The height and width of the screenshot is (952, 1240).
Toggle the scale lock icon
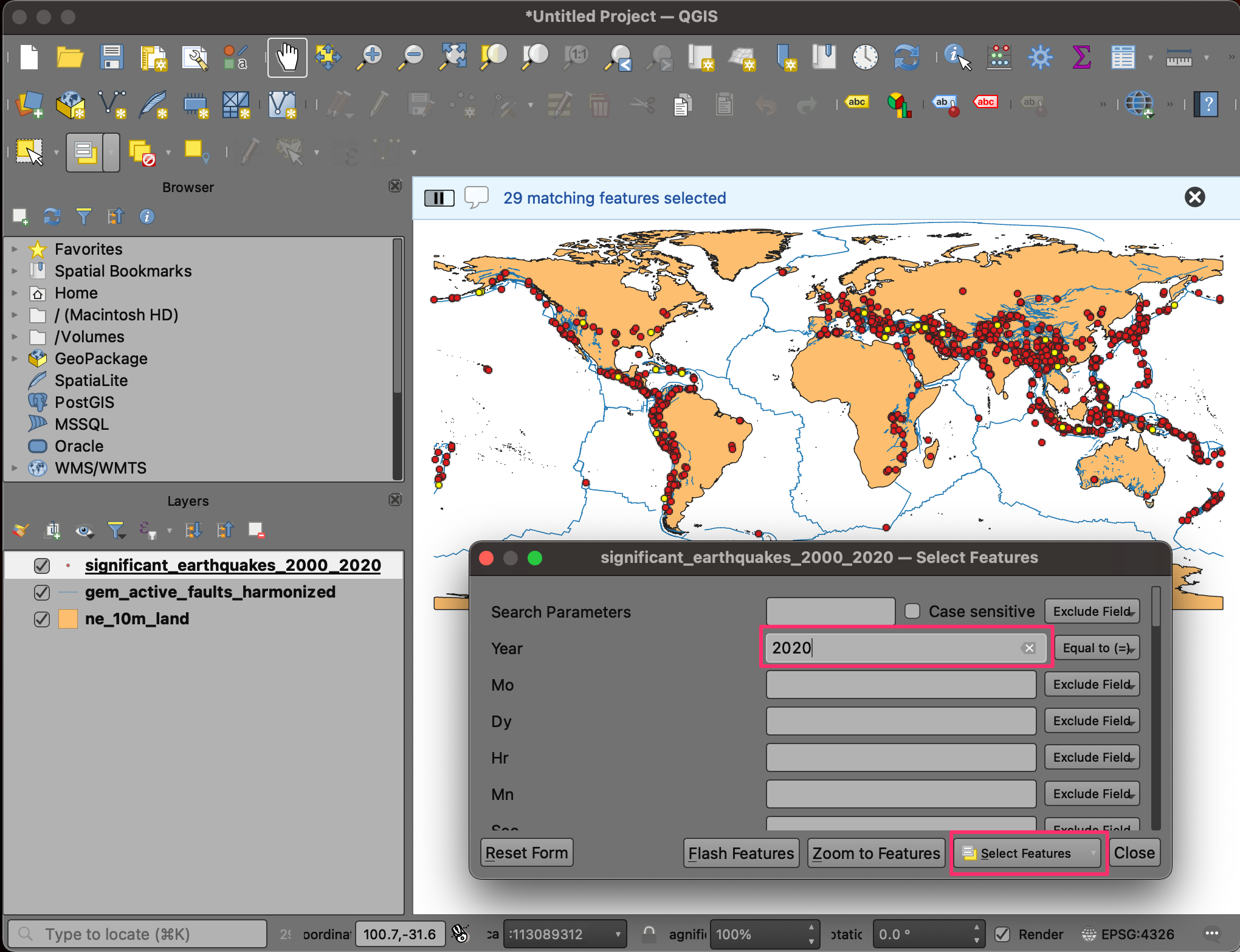click(x=649, y=934)
